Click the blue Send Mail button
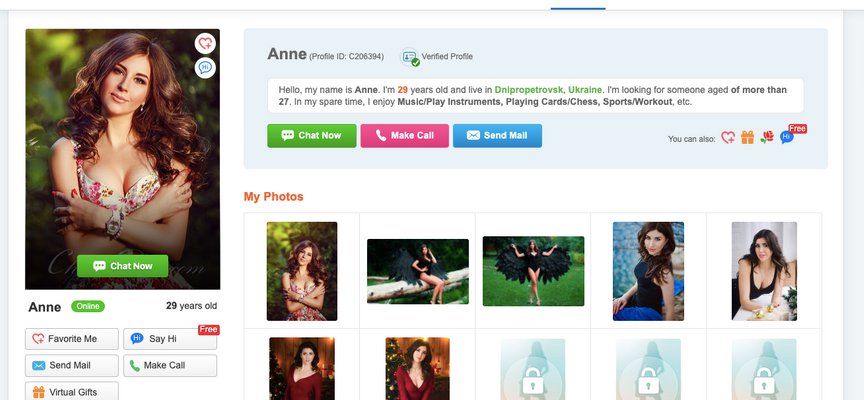Image resolution: width=864 pixels, height=400 pixels. point(498,136)
